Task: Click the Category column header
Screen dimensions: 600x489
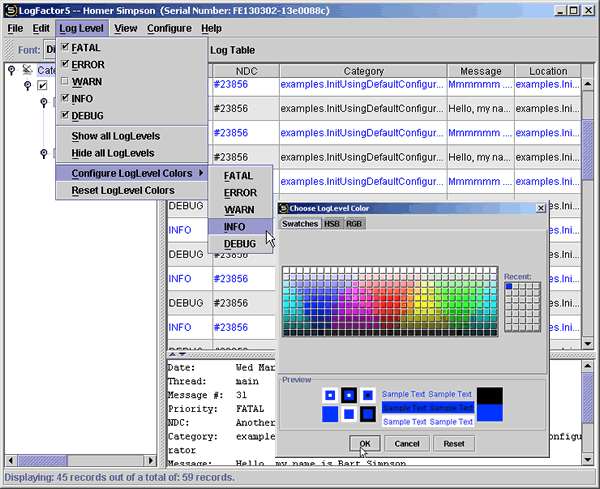Action: tap(362, 72)
